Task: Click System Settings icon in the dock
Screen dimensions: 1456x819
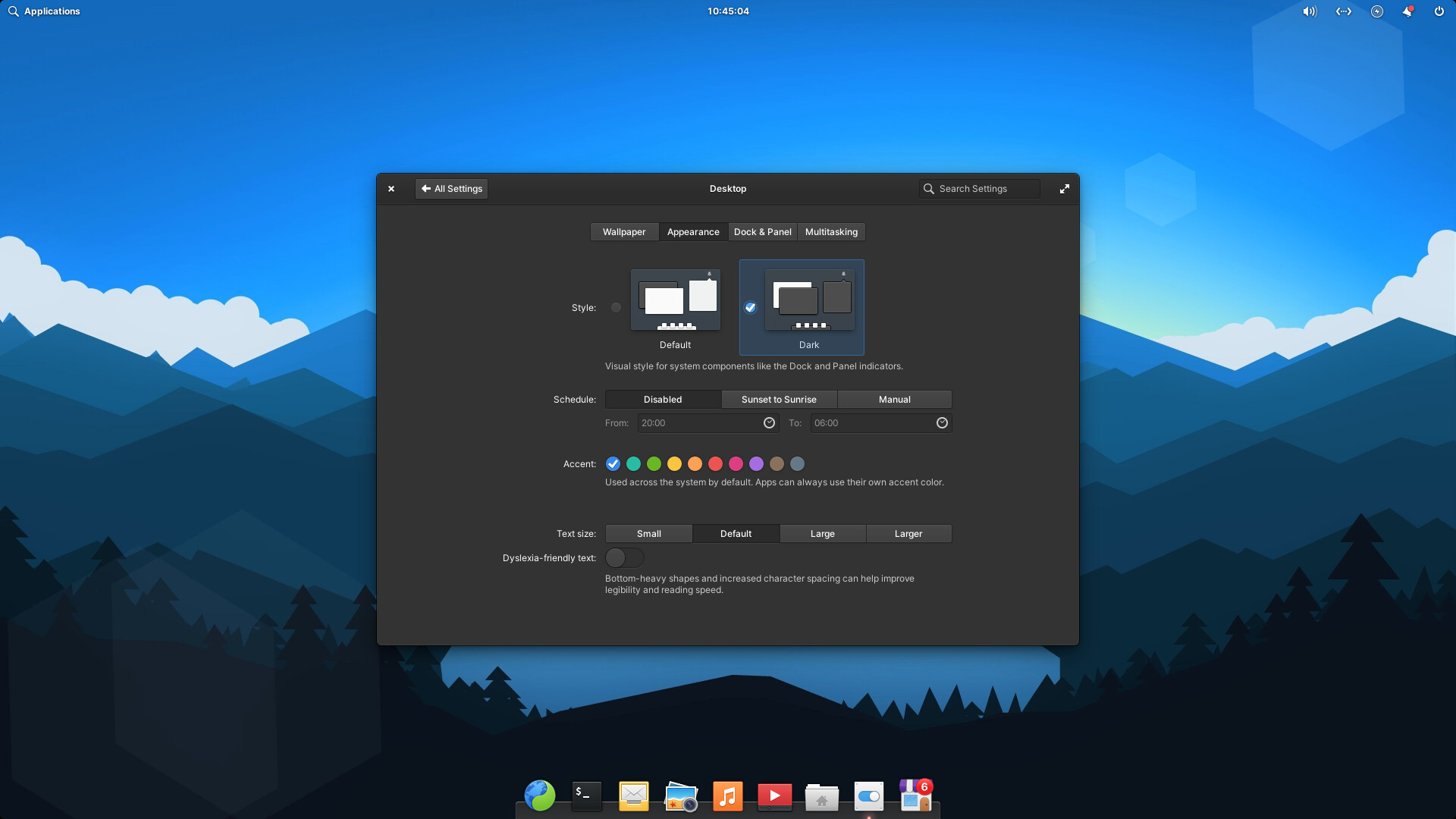Action: (x=869, y=796)
